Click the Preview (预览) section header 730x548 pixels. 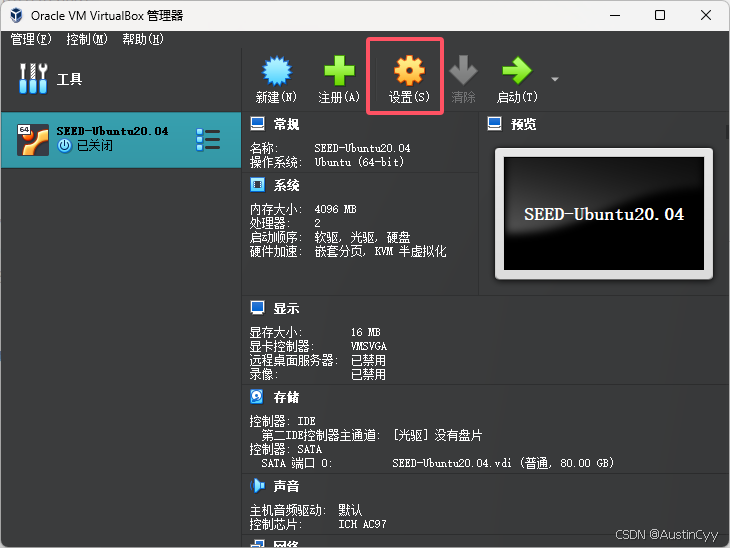tap(524, 124)
